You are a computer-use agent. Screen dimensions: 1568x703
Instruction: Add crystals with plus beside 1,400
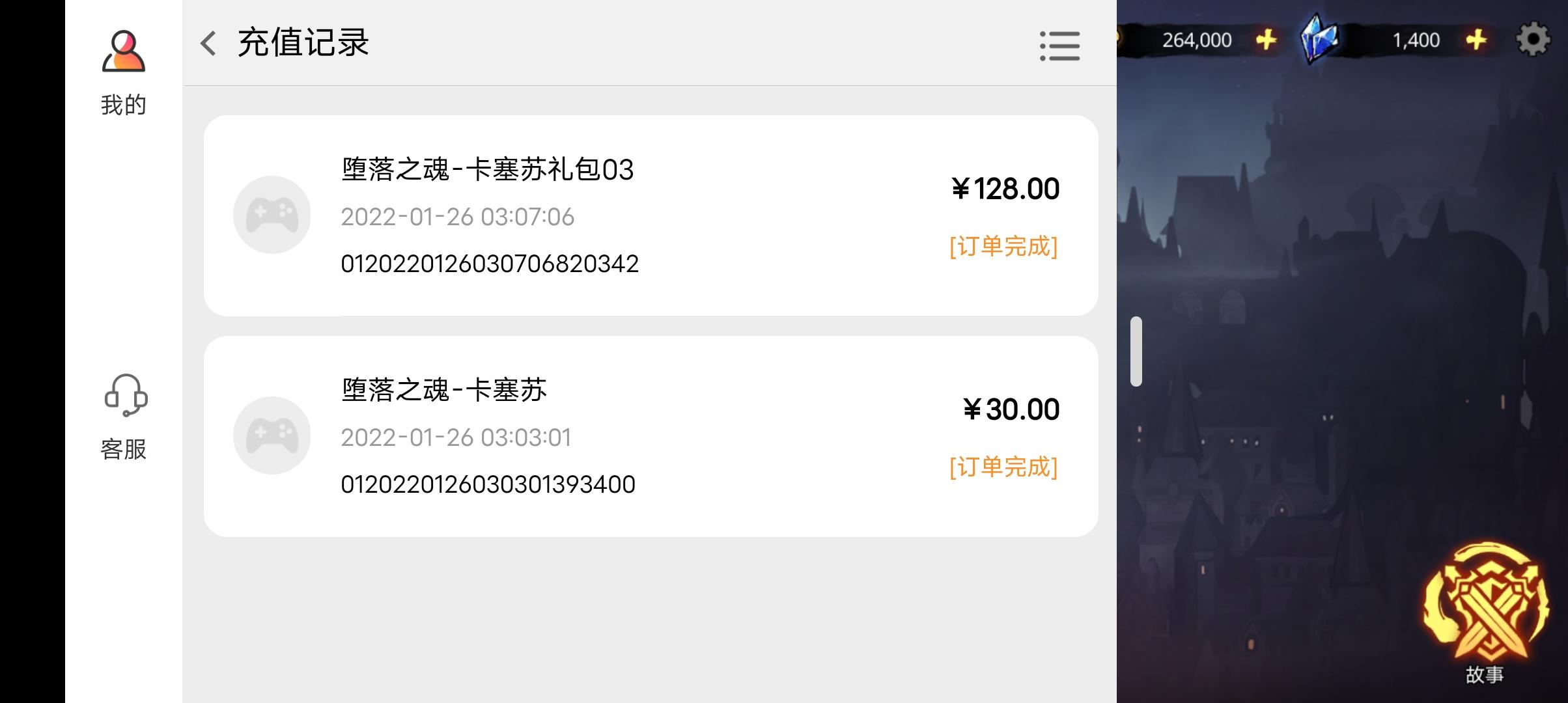coord(1476,40)
